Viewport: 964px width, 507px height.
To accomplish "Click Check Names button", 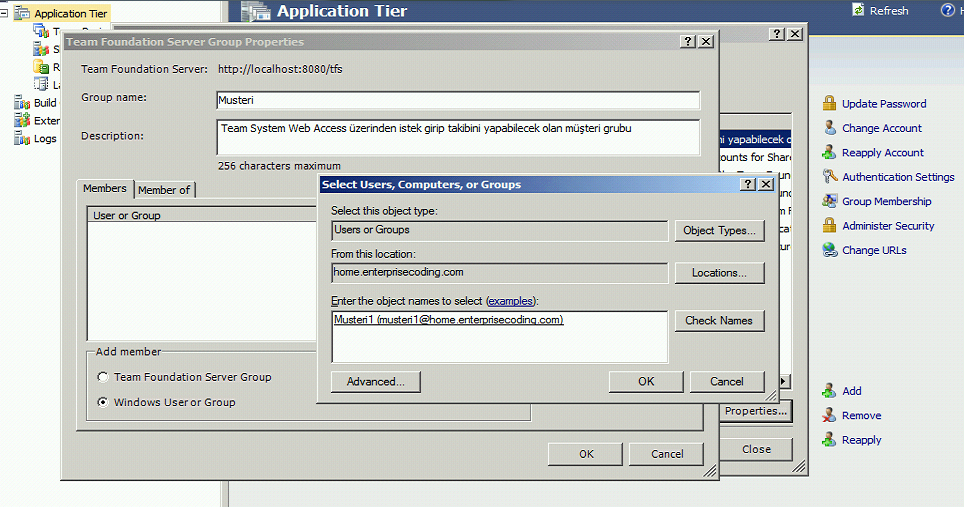I will [719, 321].
